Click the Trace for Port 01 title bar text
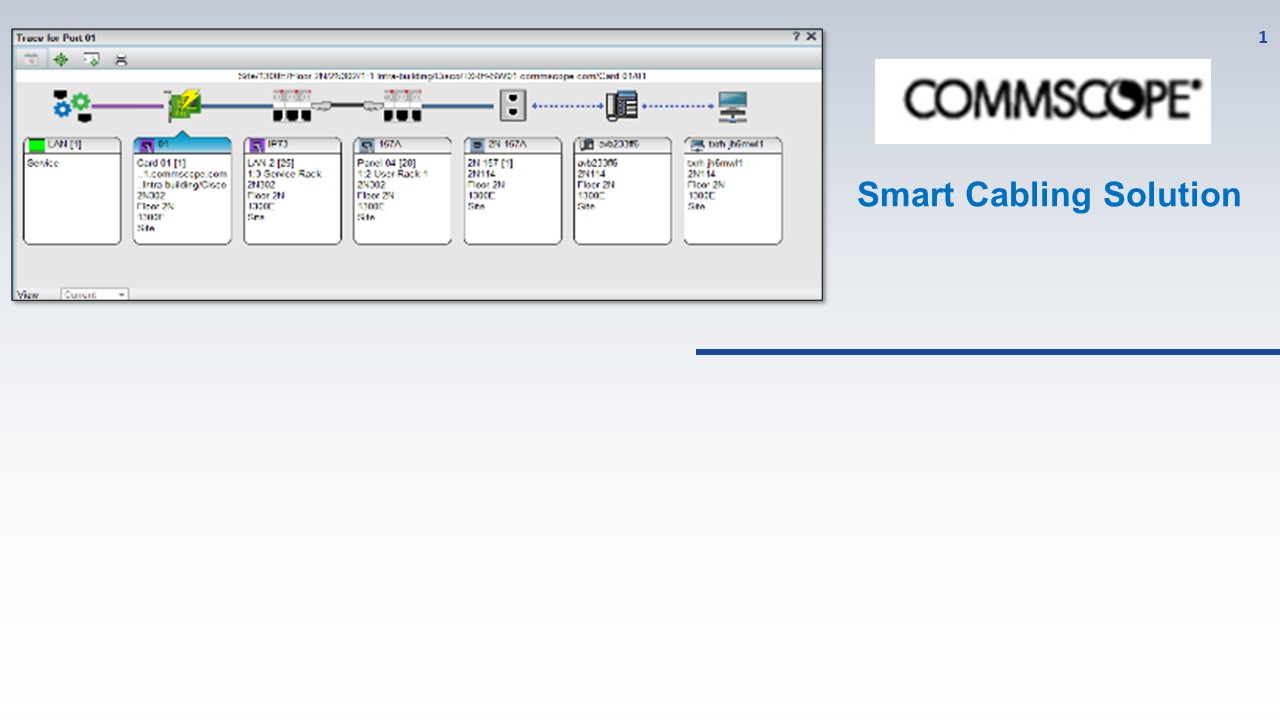Viewport: 1280px width, 720px height. click(56, 37)
